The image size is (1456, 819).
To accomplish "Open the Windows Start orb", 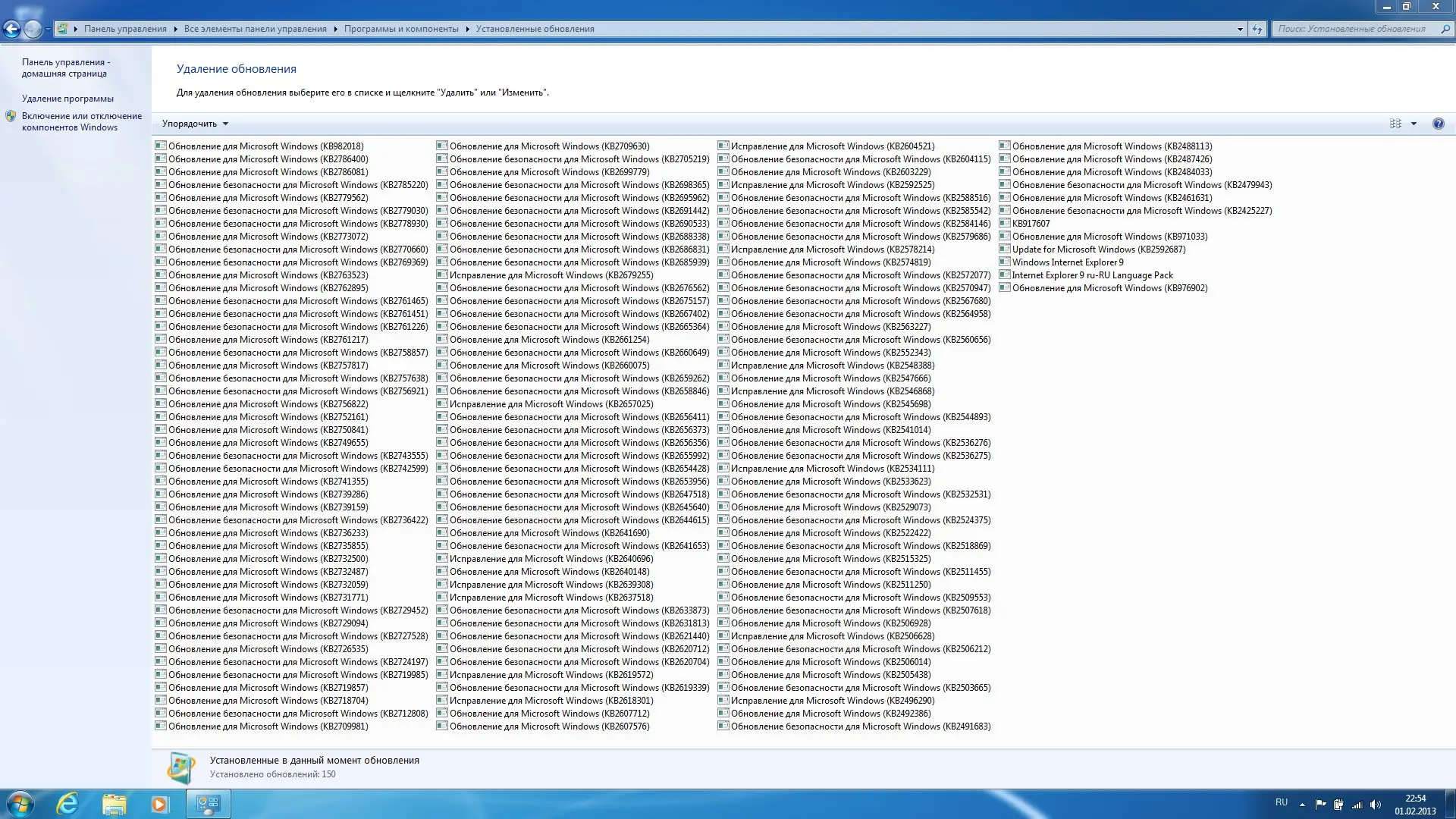I will point(20,804).
